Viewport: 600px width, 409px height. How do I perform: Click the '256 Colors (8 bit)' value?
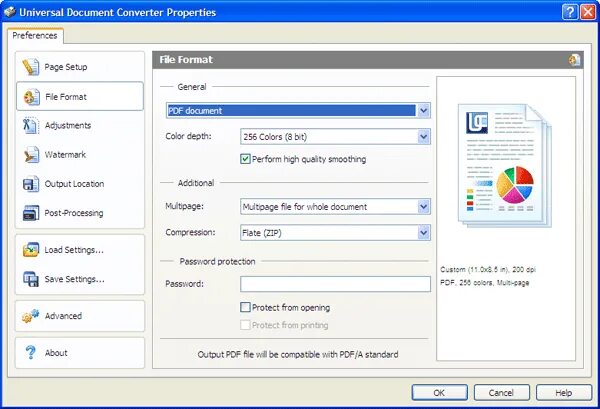tap(275, 137)
